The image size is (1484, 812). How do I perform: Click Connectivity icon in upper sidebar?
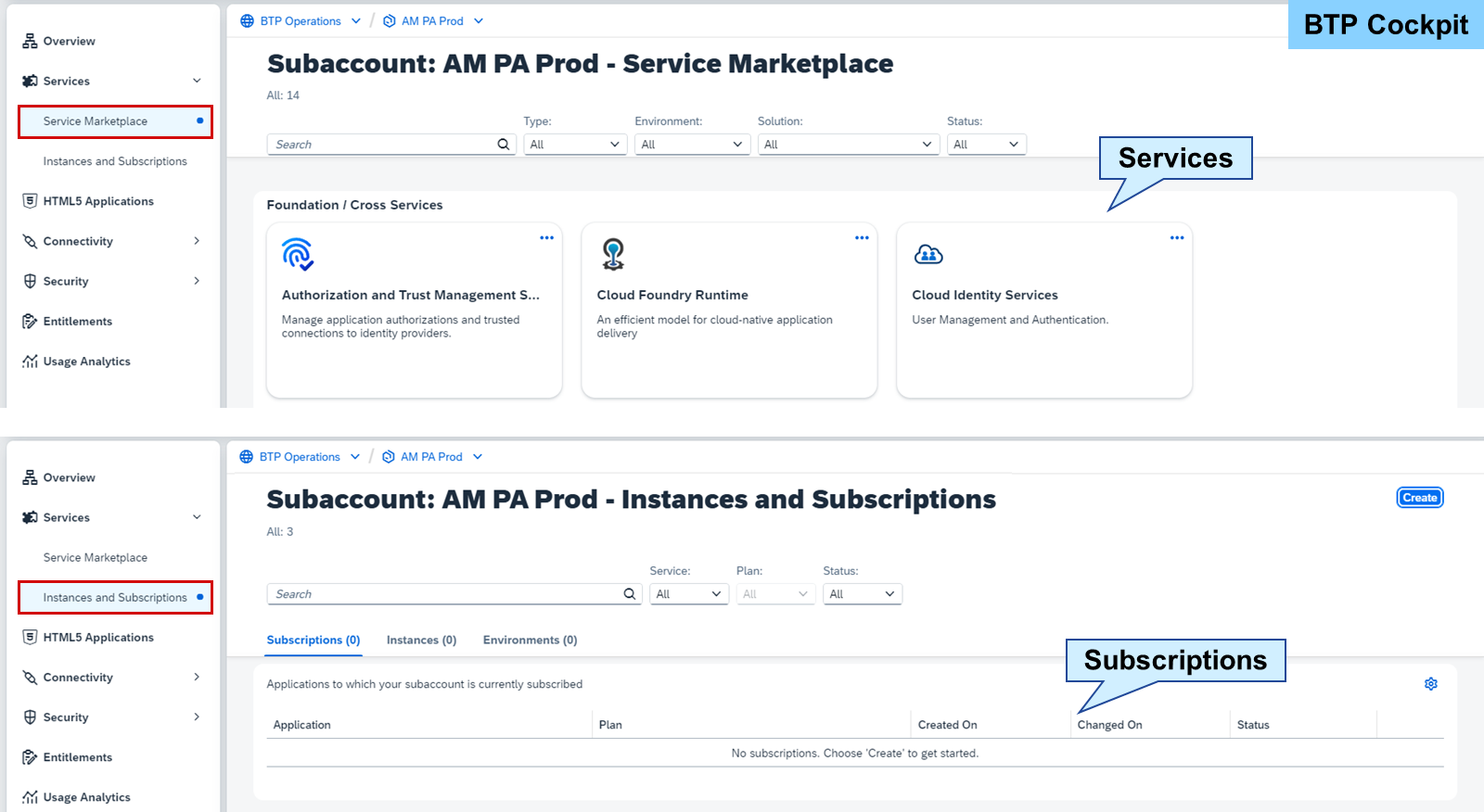(x=30, y=241)
